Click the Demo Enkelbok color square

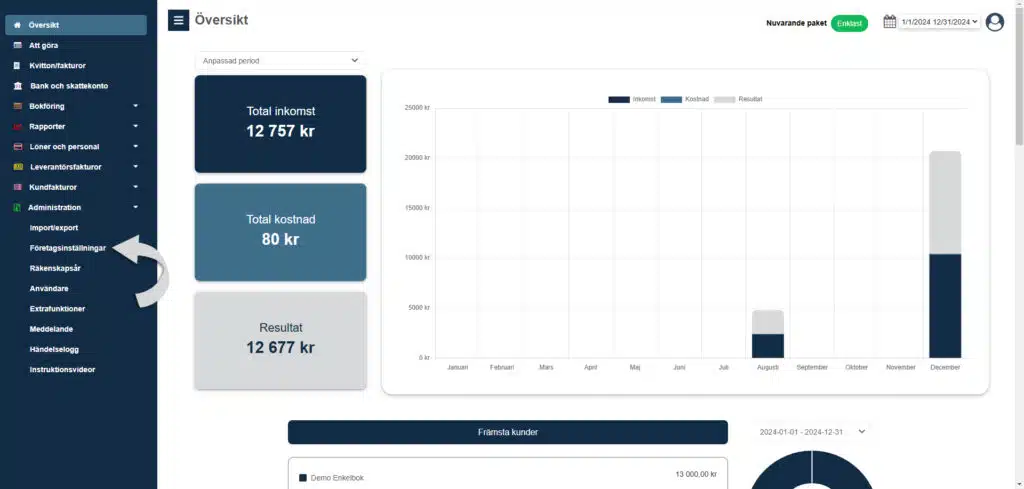[302, 478]
